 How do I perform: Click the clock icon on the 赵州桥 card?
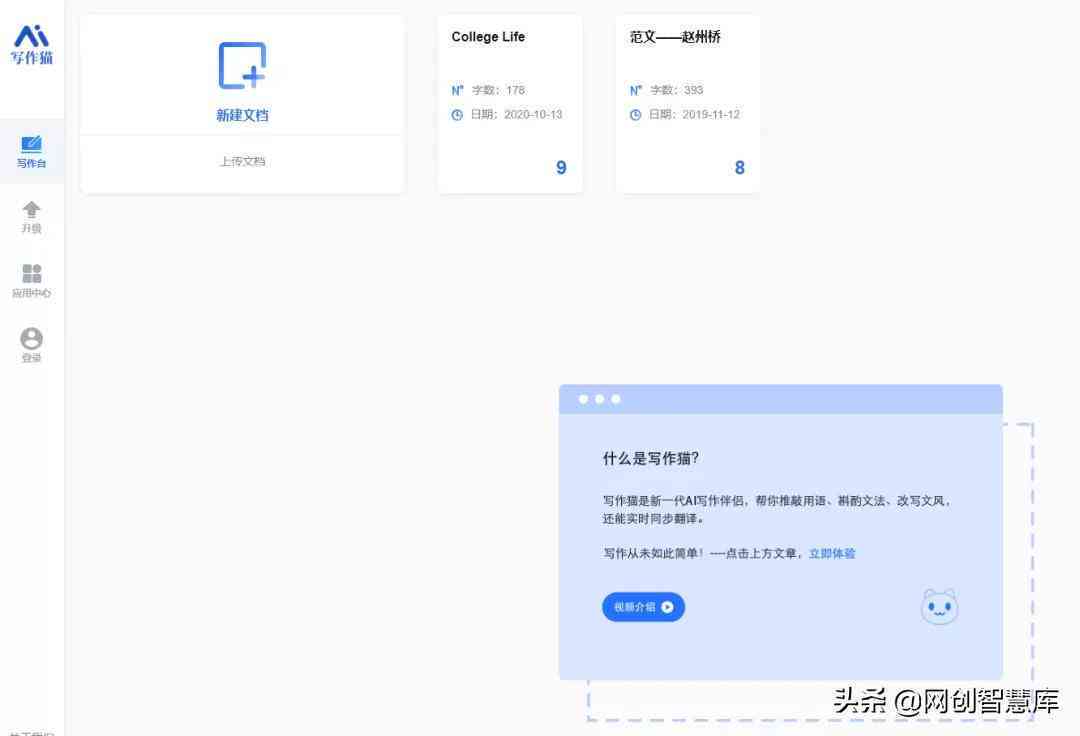[636, 115]
